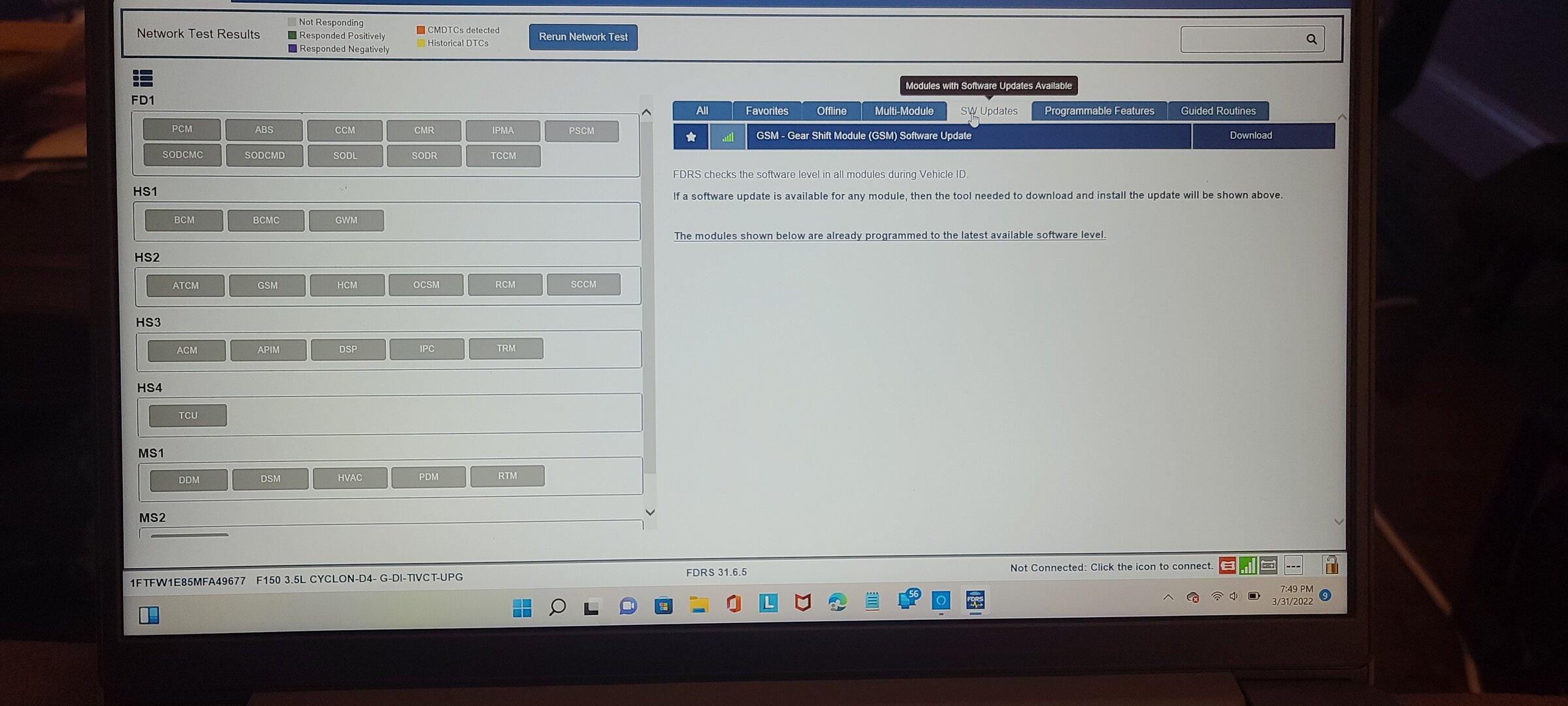The image size is (1568, 706).
Task: Click the Multi-Module tab
Action: coord(903,110)
